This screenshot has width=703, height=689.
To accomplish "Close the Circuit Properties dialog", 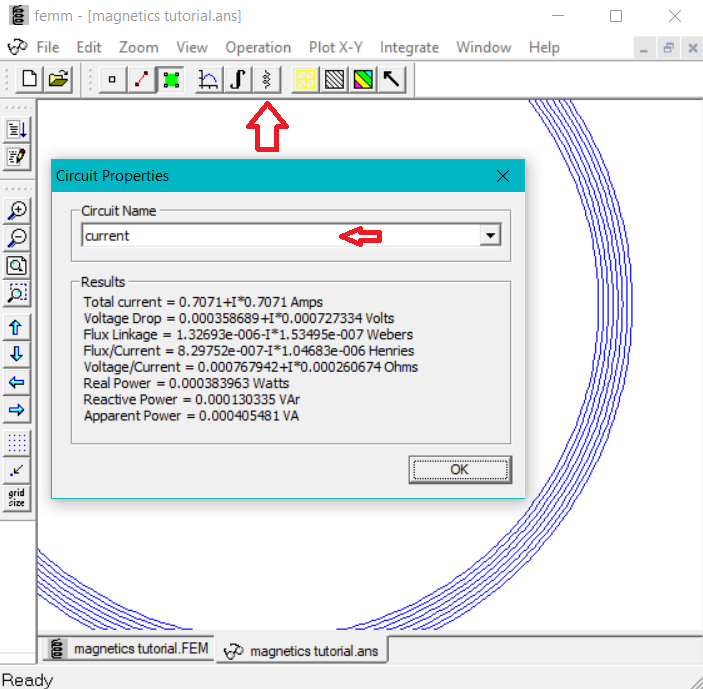I will pos(503,176).
